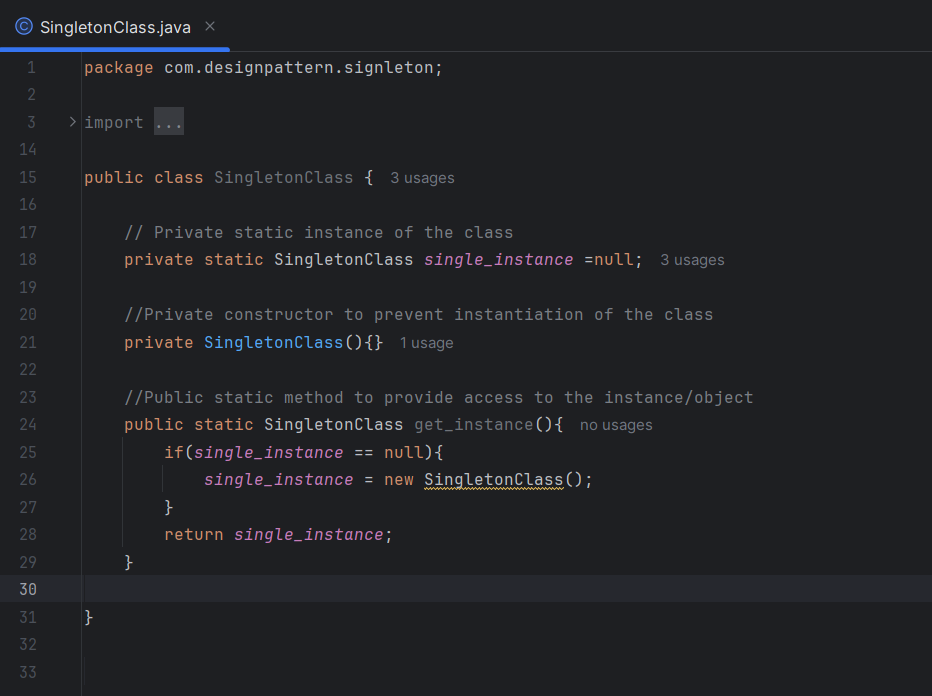This screenshot has width=932, height=696.
Task: Open the 3 usages hint beside SingletonClass declaration
Action: (x=421, y=177)
